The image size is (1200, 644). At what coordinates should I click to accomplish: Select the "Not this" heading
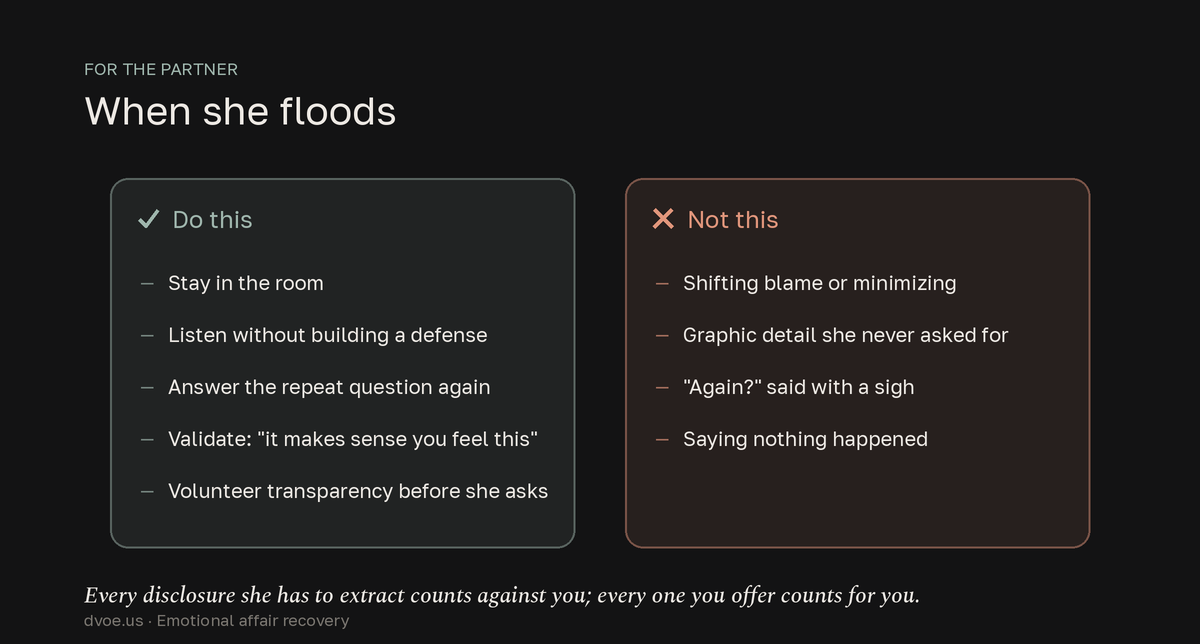(733, 219)
